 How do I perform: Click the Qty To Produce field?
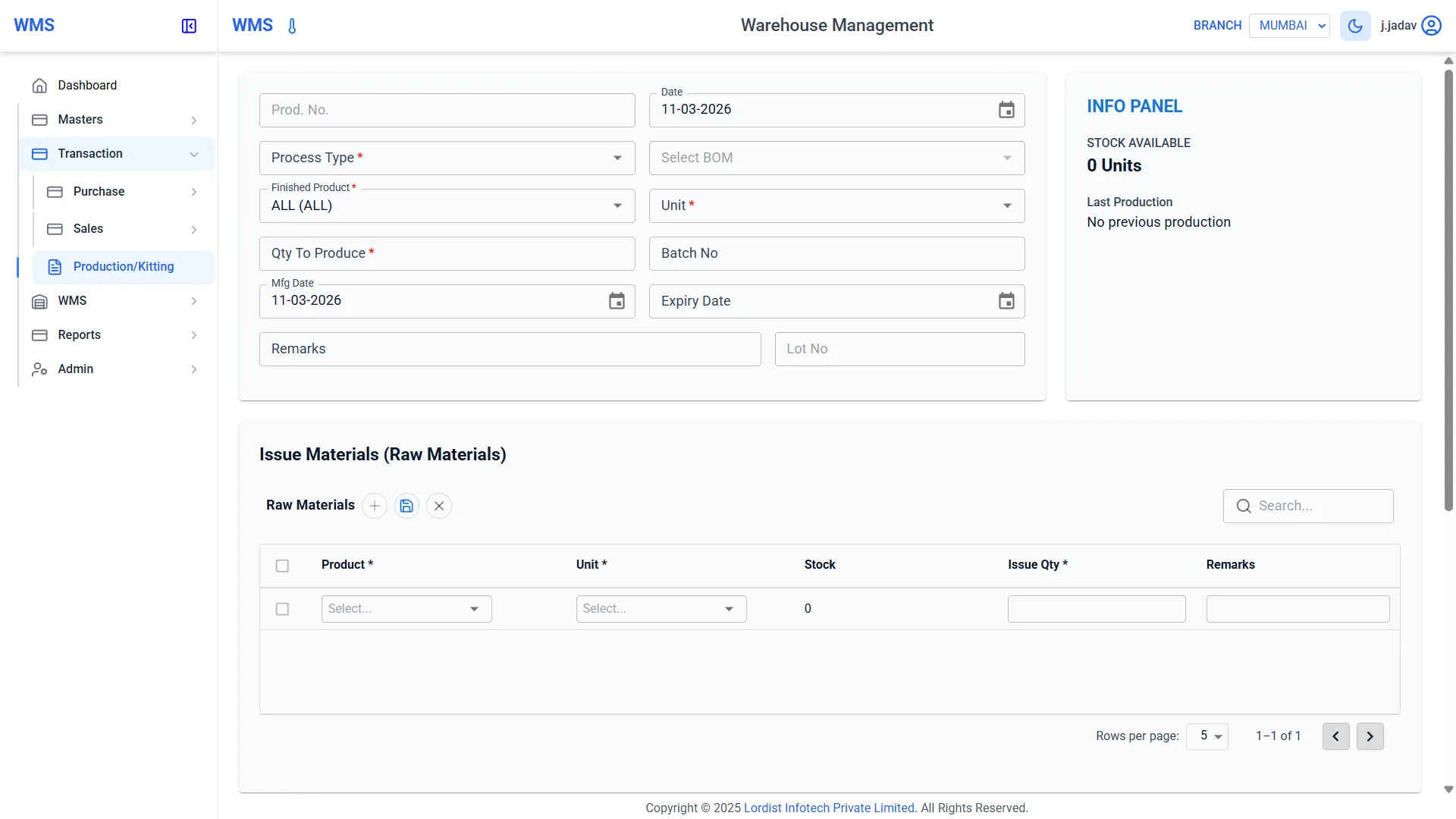447,253
